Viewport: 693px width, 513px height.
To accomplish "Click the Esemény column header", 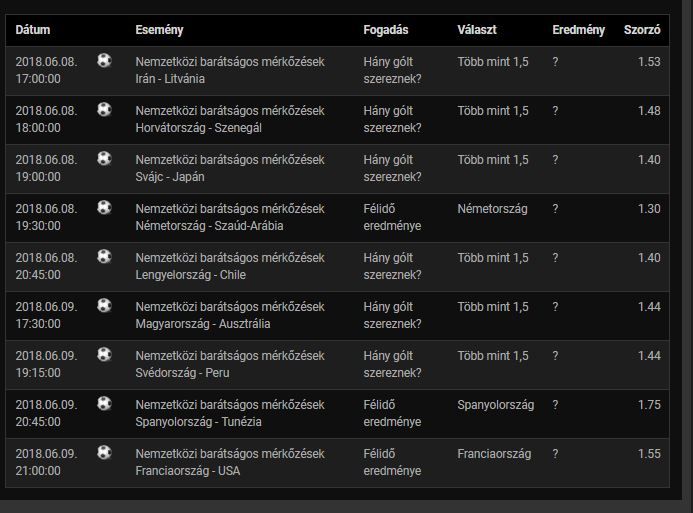I will (159, 30).
